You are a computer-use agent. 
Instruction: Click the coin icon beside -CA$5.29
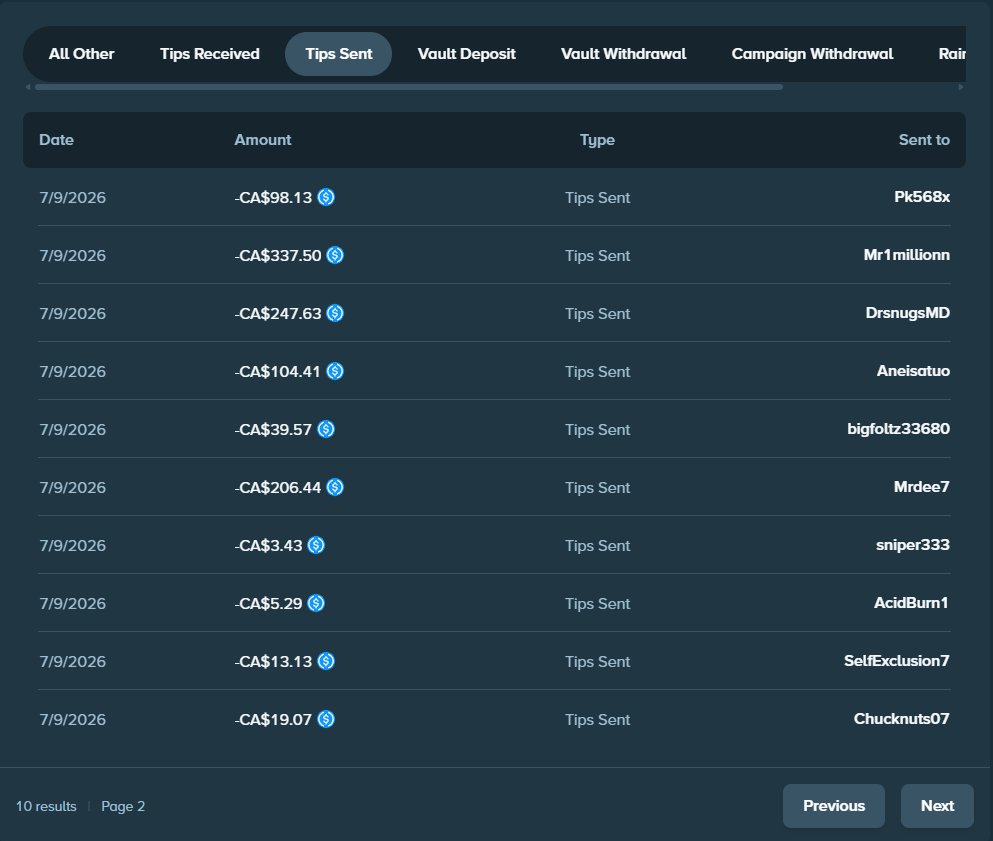[316, 604]
